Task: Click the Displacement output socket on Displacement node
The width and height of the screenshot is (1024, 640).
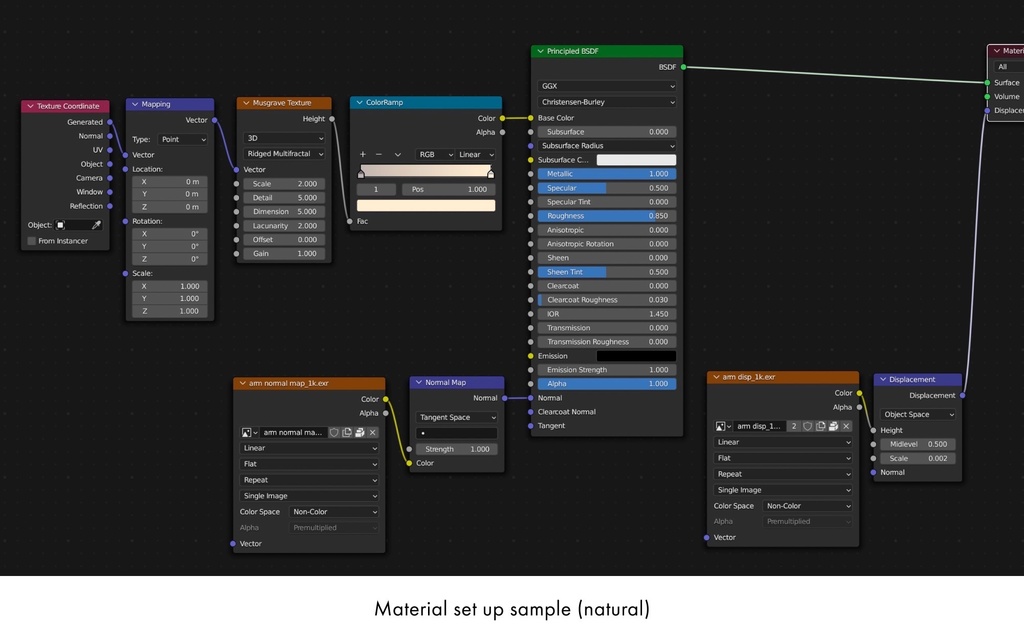Action: click(x=963, y=395)
